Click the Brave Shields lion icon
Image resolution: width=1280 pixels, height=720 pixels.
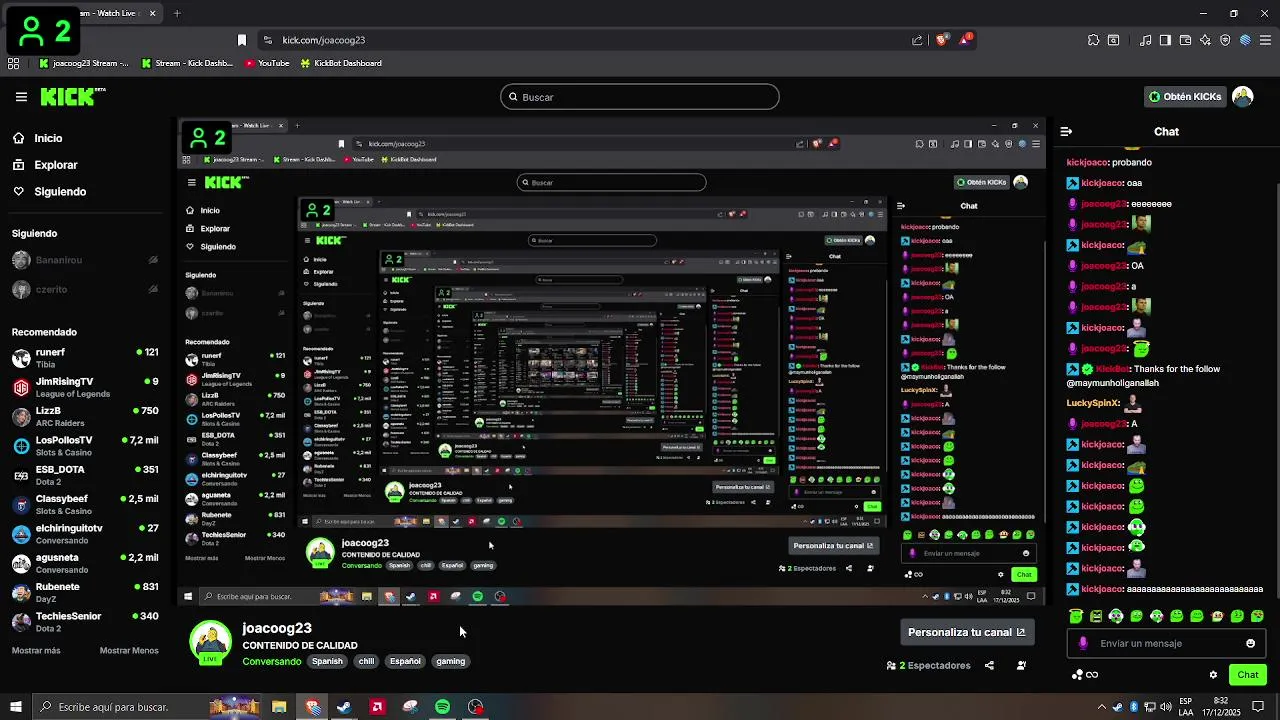pyautogui.click(x=942, y=40)
